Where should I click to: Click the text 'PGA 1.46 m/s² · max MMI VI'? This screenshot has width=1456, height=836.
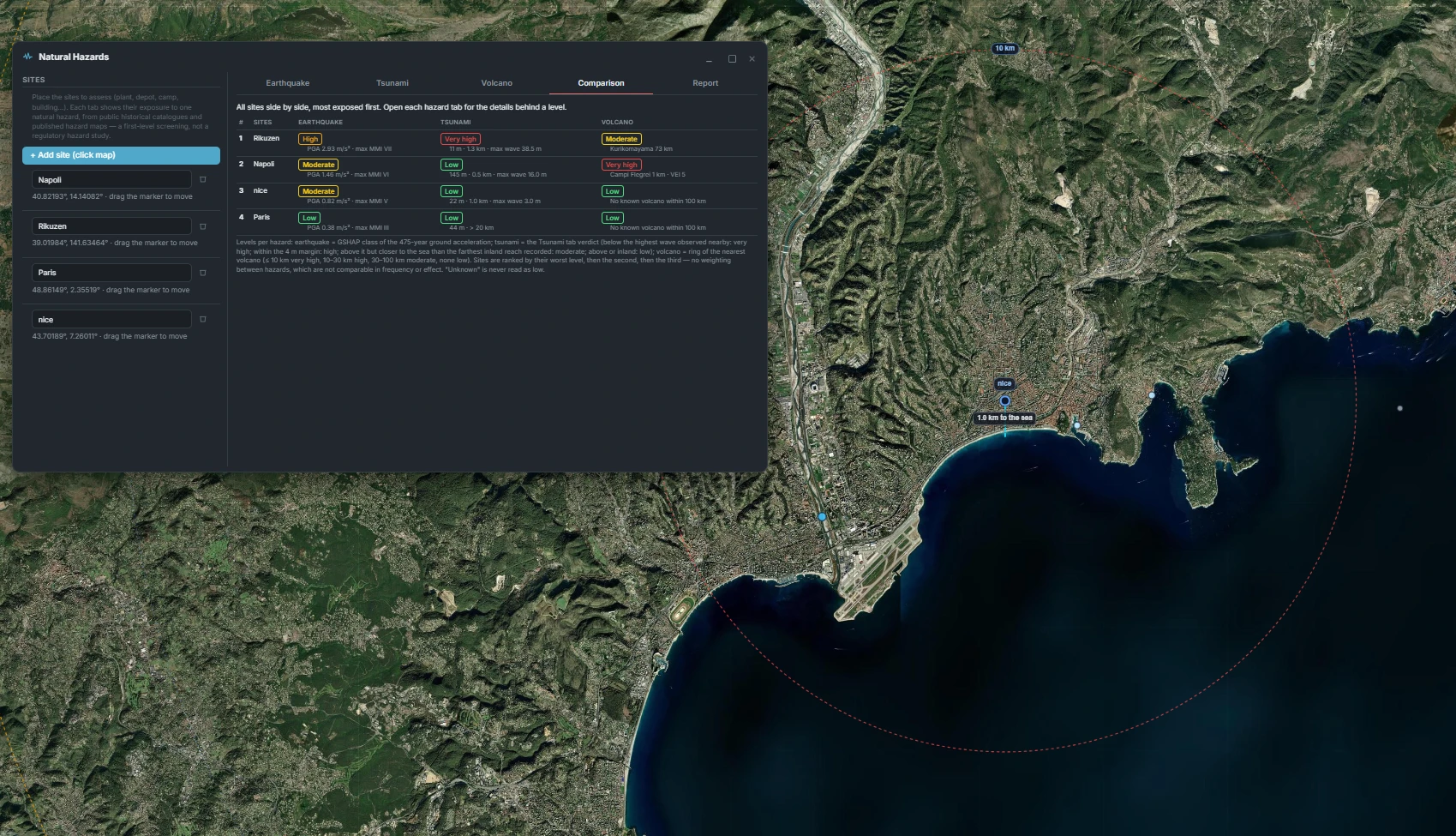click(x=348, y=174)
